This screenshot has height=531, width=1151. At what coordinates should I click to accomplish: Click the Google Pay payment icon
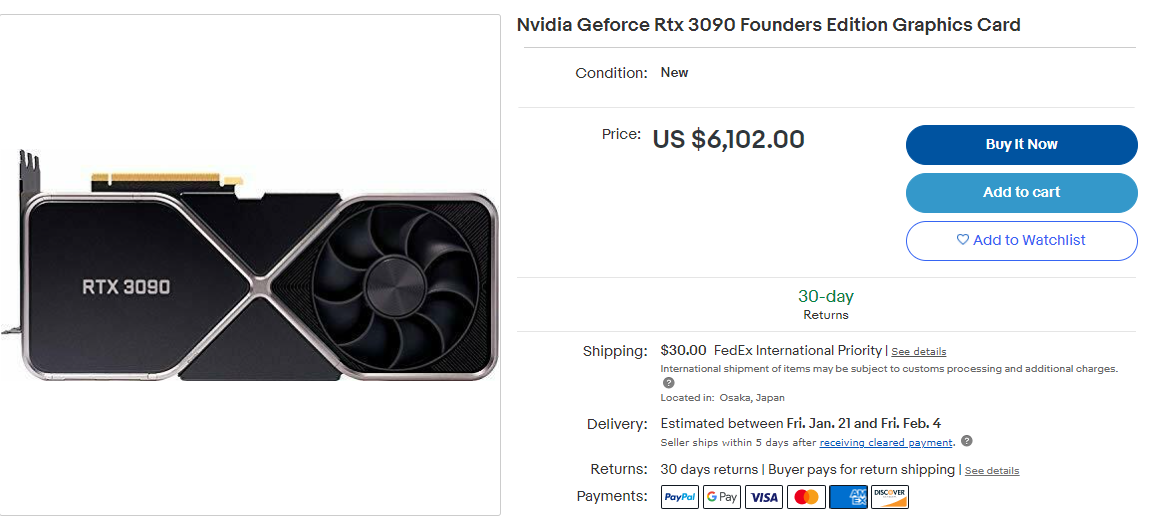[722, 497]
